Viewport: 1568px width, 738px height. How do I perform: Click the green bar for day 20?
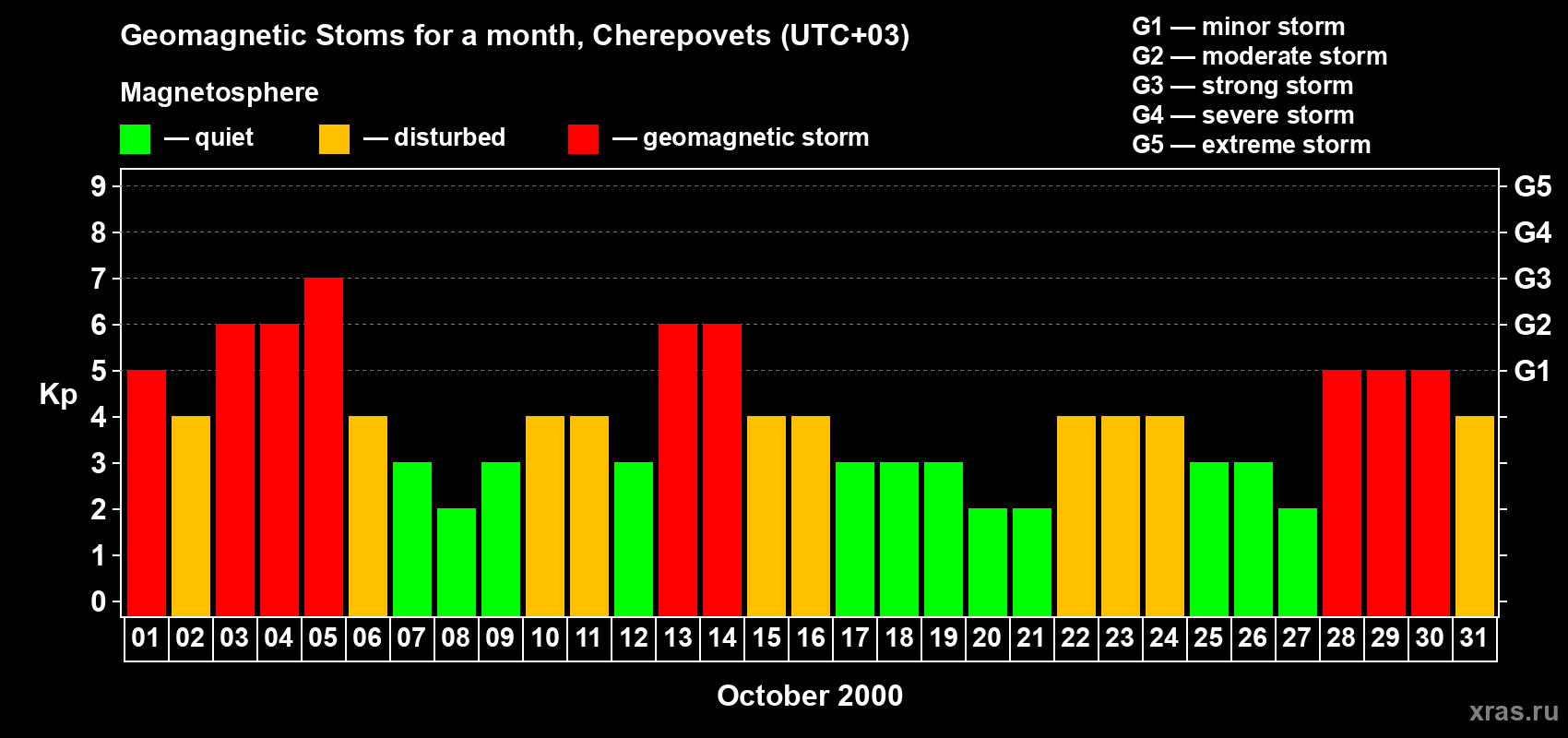988,562
